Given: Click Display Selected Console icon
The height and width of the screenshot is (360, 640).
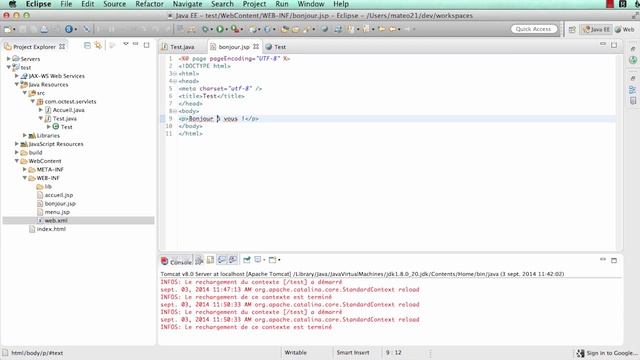Looking at the screenshot, I should click(x=258, y=260).
